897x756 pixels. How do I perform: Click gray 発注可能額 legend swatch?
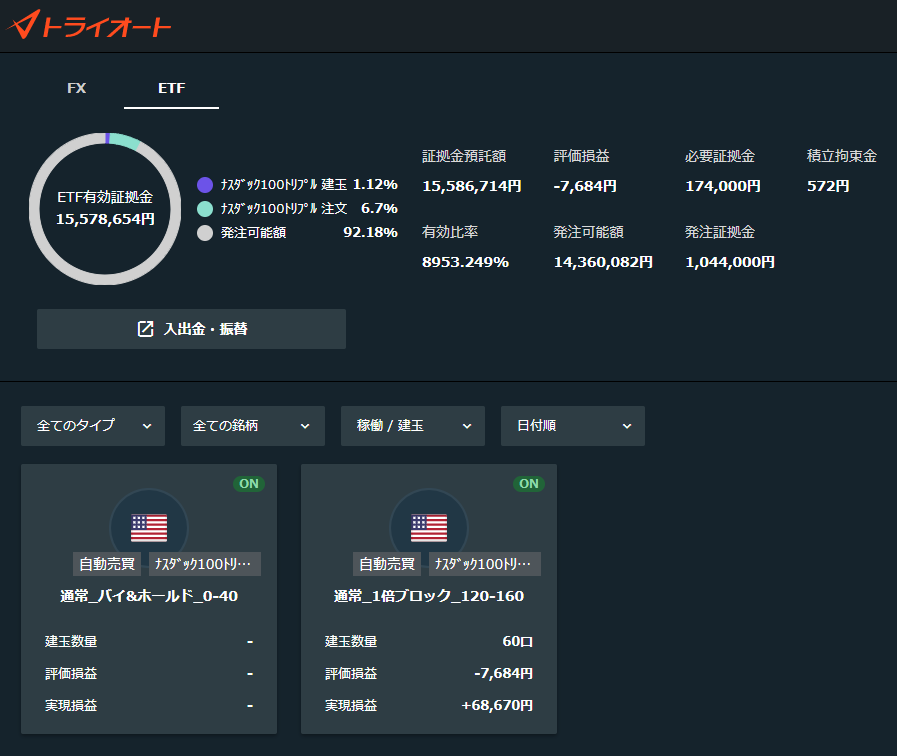(205, 233)
